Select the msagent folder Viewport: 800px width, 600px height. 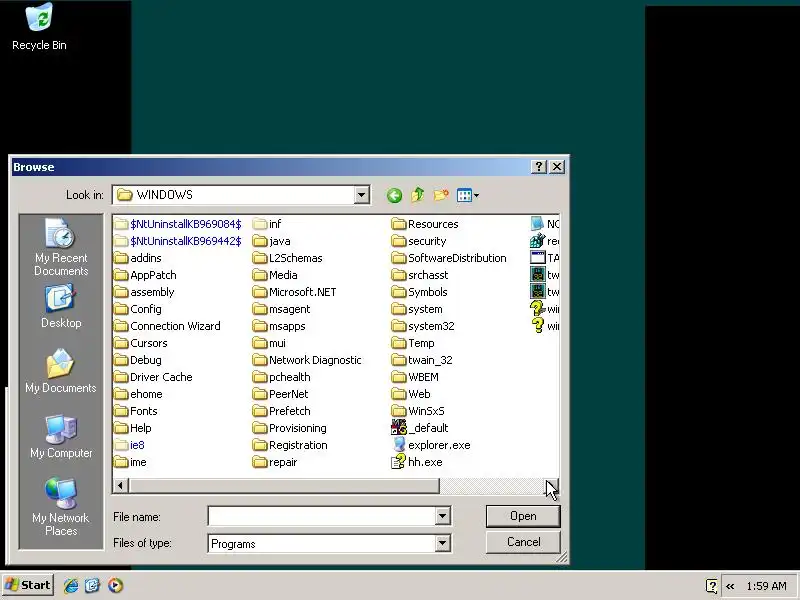click(282, 309)
